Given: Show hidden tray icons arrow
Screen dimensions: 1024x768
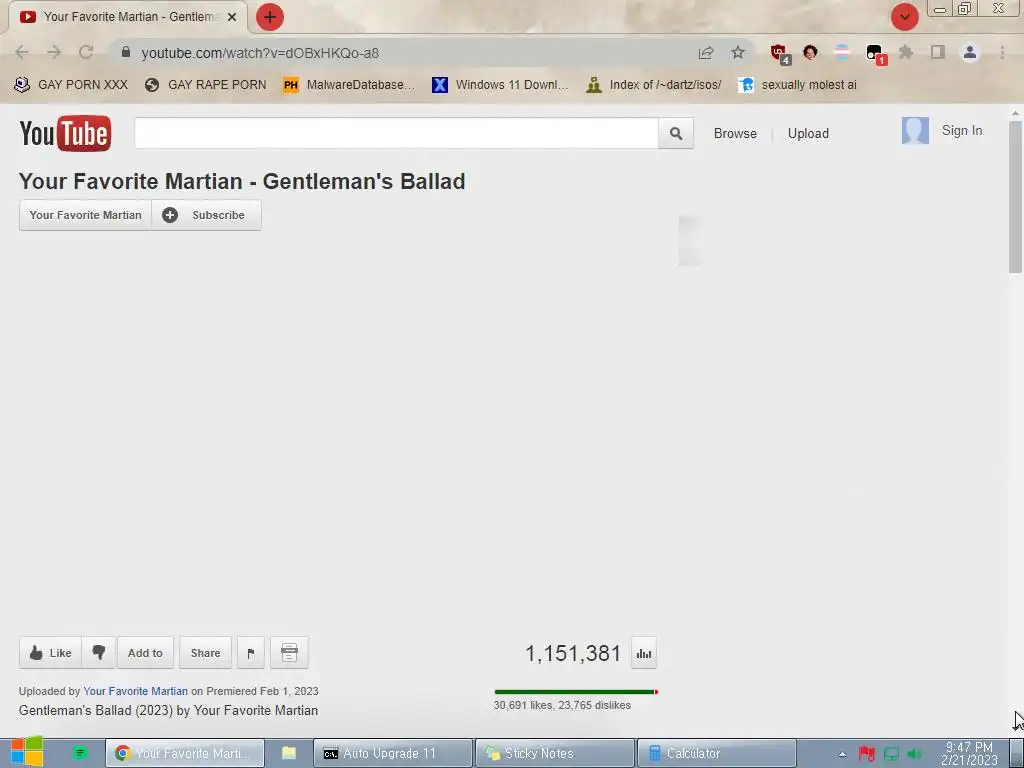Looking at the screenshot, I should [842, 754].
